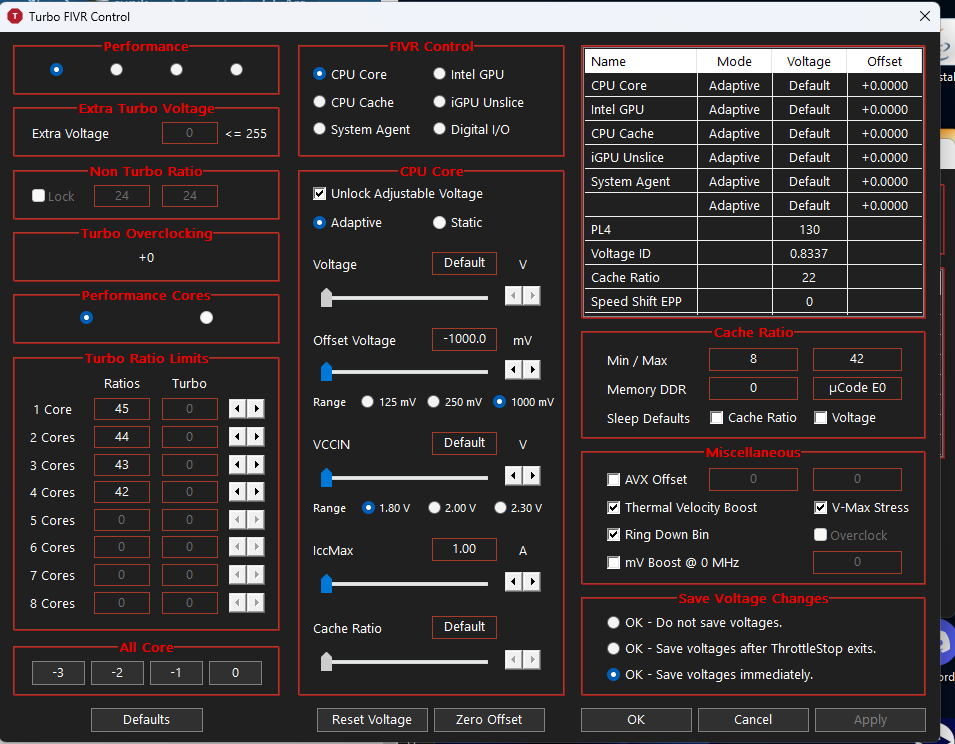This screenshot has height=744, width=955.
Task: Select the second Performance Cores radio button
Action: [x=206, y=317]
